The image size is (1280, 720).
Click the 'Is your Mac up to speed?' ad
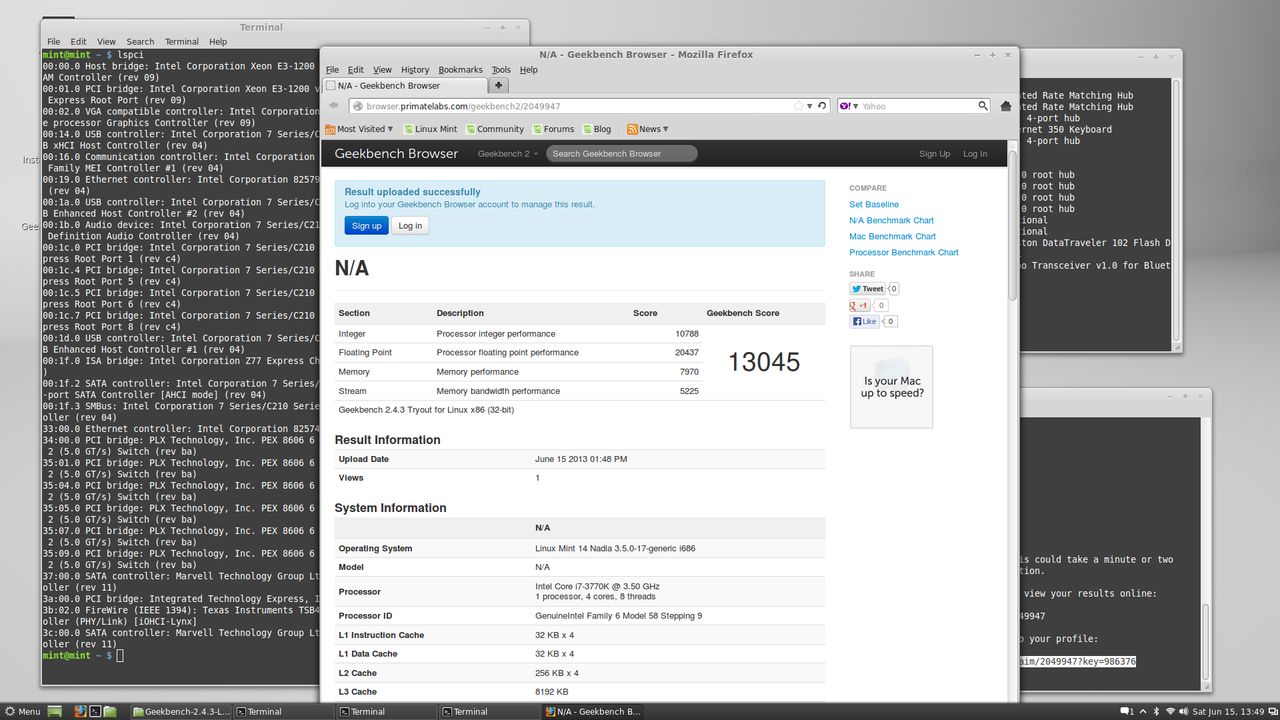click(x=891, y=387)
